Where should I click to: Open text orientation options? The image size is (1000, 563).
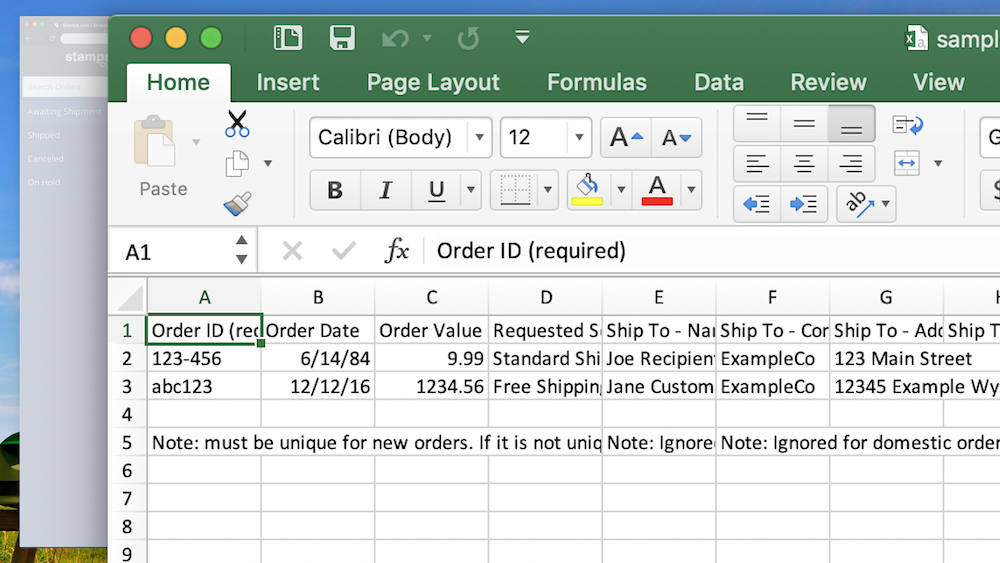click(866, 204)
